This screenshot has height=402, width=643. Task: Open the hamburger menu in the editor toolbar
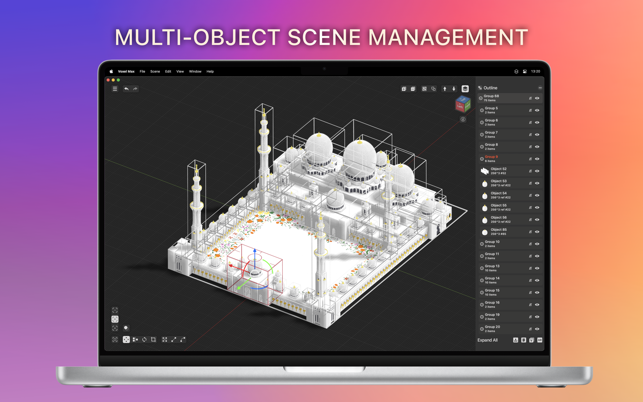[115, 89]
